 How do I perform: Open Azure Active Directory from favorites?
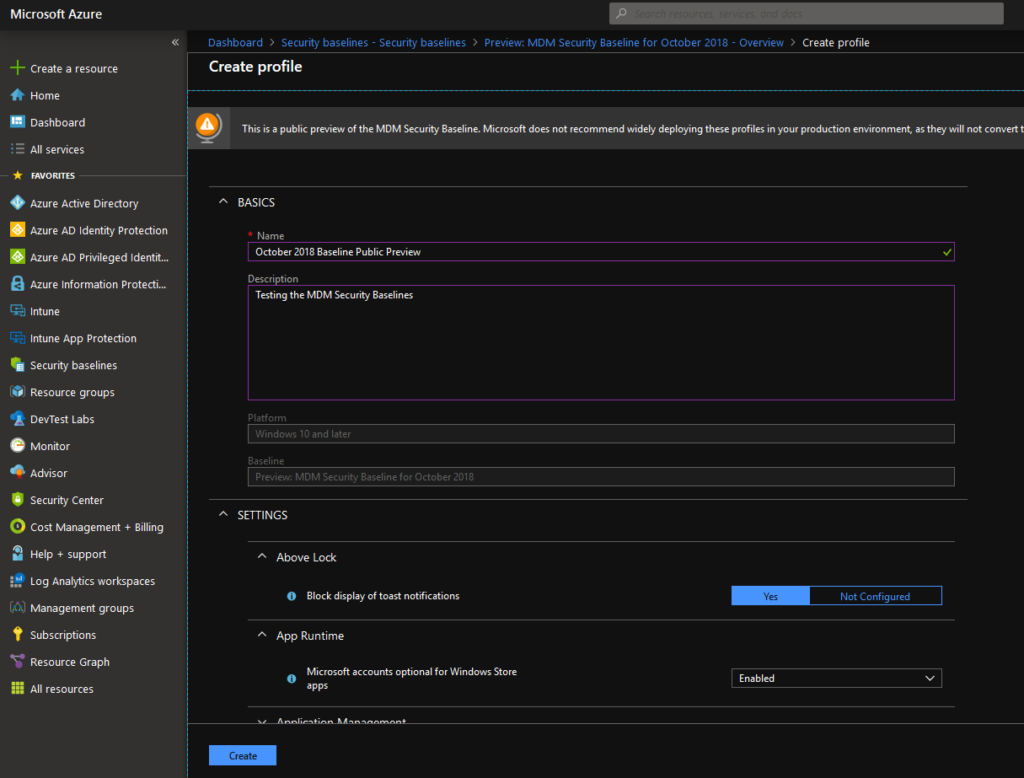[84, 203]
